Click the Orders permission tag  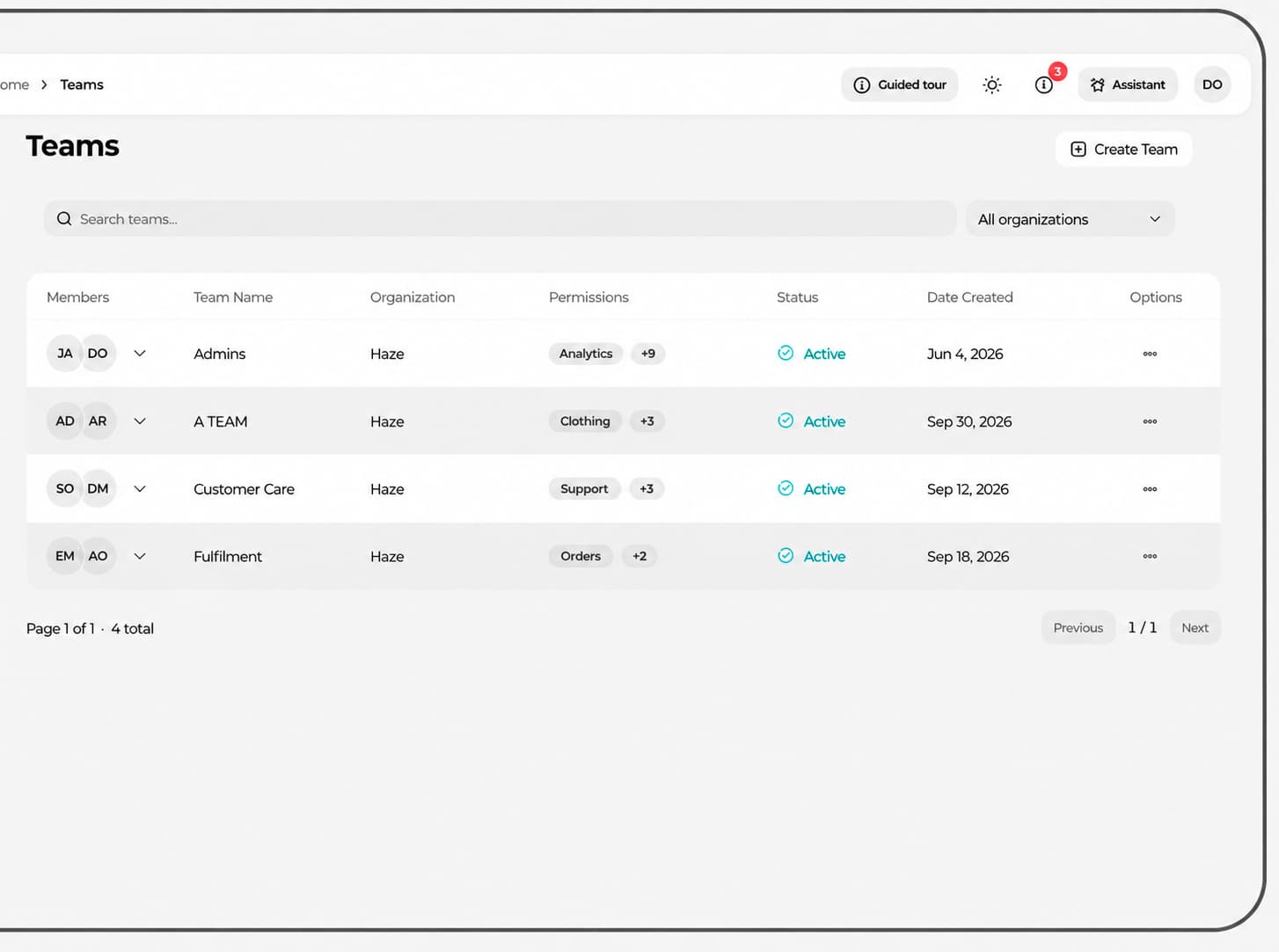click(581, 556)
